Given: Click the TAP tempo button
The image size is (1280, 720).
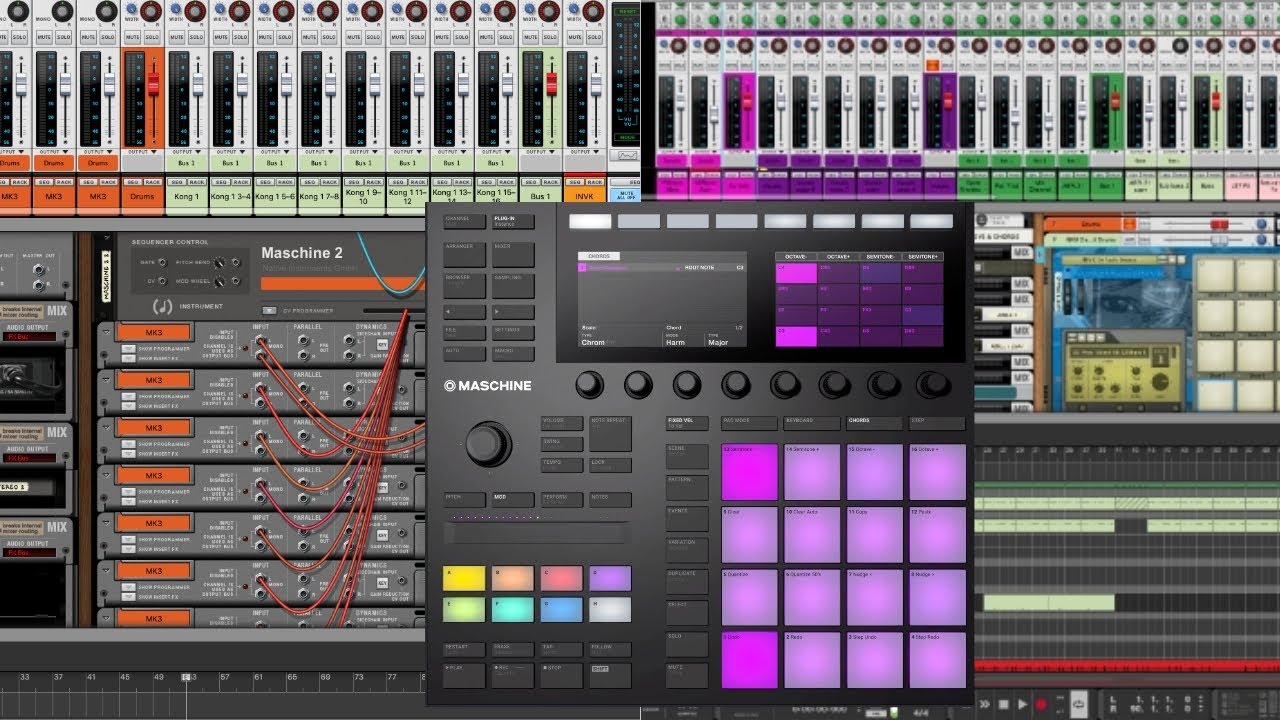Looking at the screenshot, I should tap(561, 649).
